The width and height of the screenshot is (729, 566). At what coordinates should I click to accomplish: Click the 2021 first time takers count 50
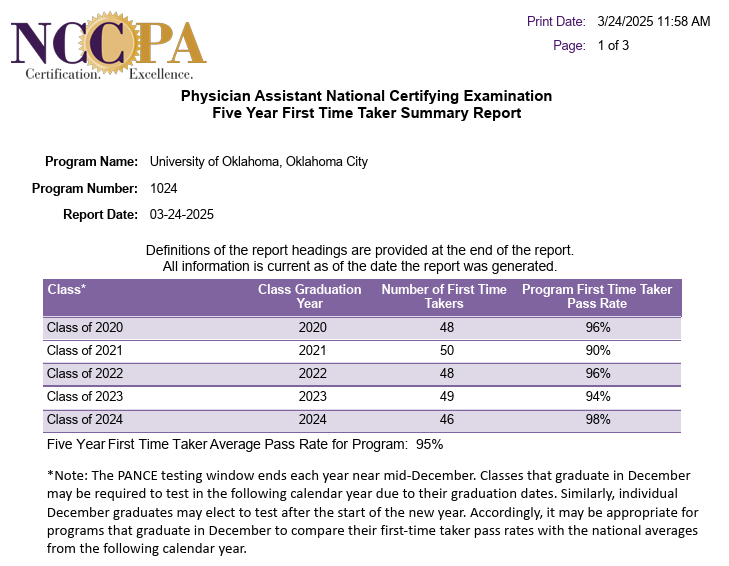click(444, 350)
